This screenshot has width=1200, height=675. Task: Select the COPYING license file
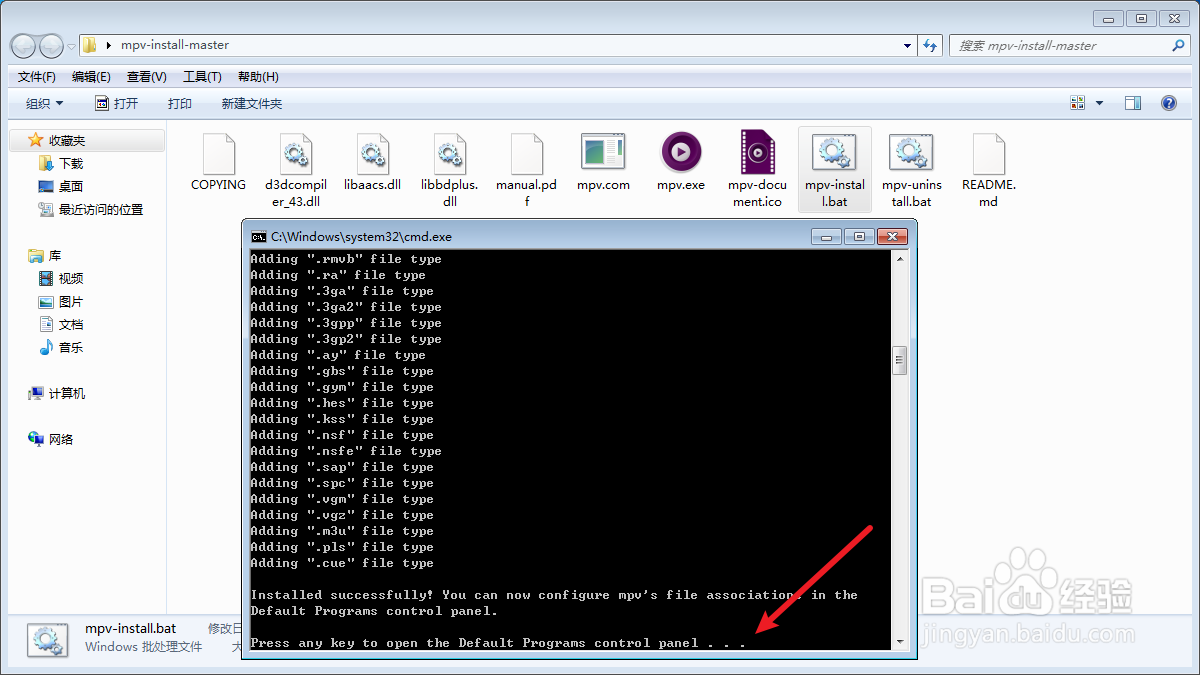coord(218,160)
